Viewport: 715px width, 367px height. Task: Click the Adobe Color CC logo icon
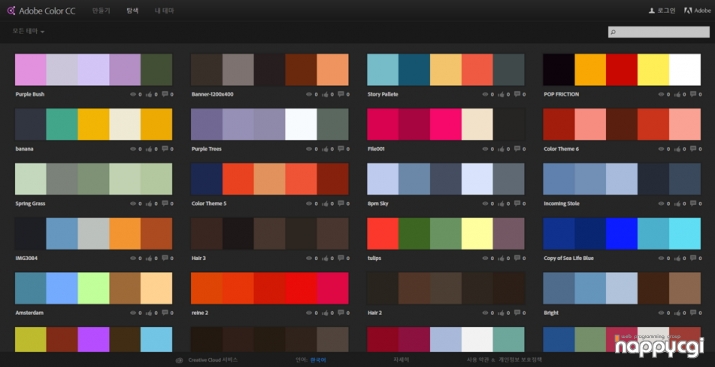coord(11,10)
